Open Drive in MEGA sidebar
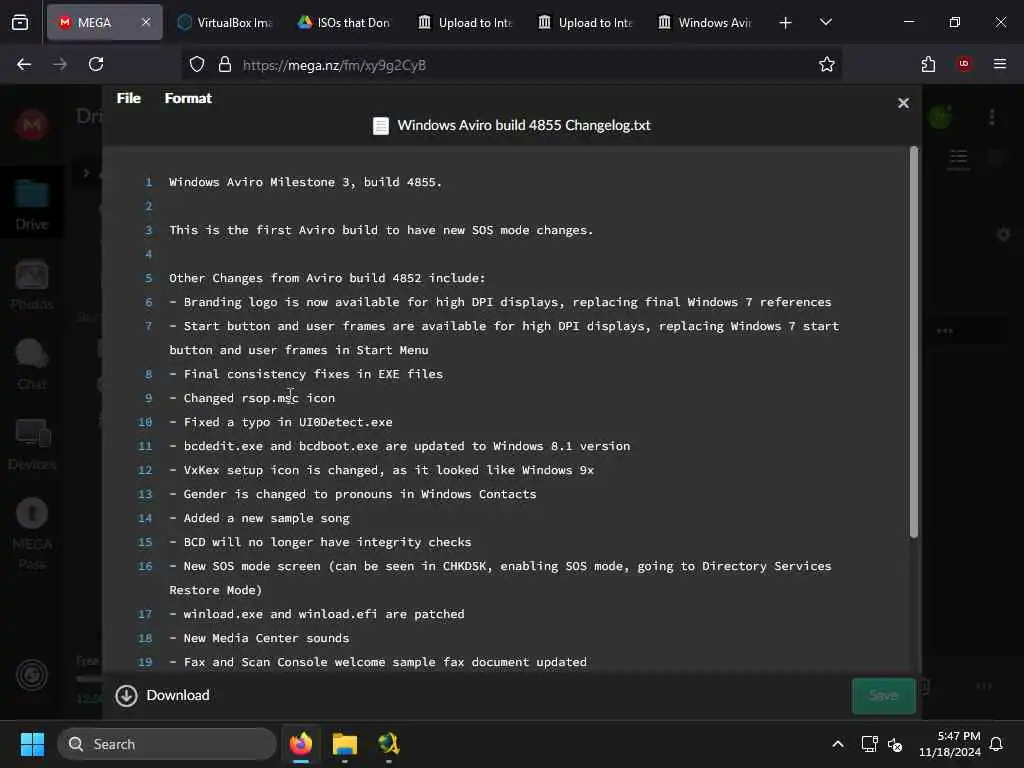The image size is (1024, 768). click(31, 204)
